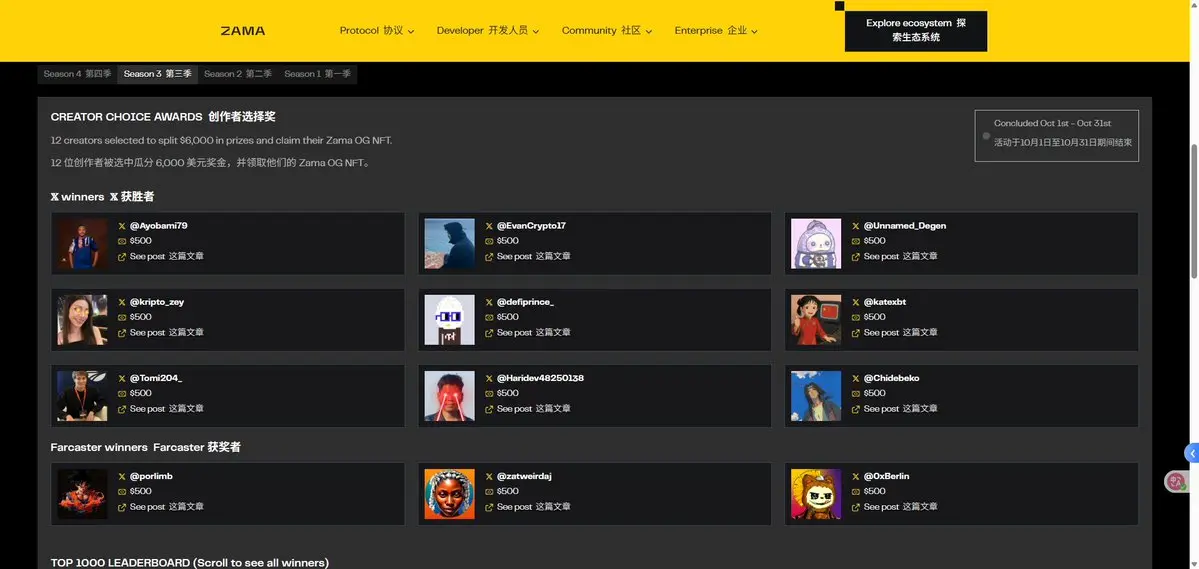Click the X icon beside @porlimb
Viewport: 1199px width, 569px height.
point(122,476)
